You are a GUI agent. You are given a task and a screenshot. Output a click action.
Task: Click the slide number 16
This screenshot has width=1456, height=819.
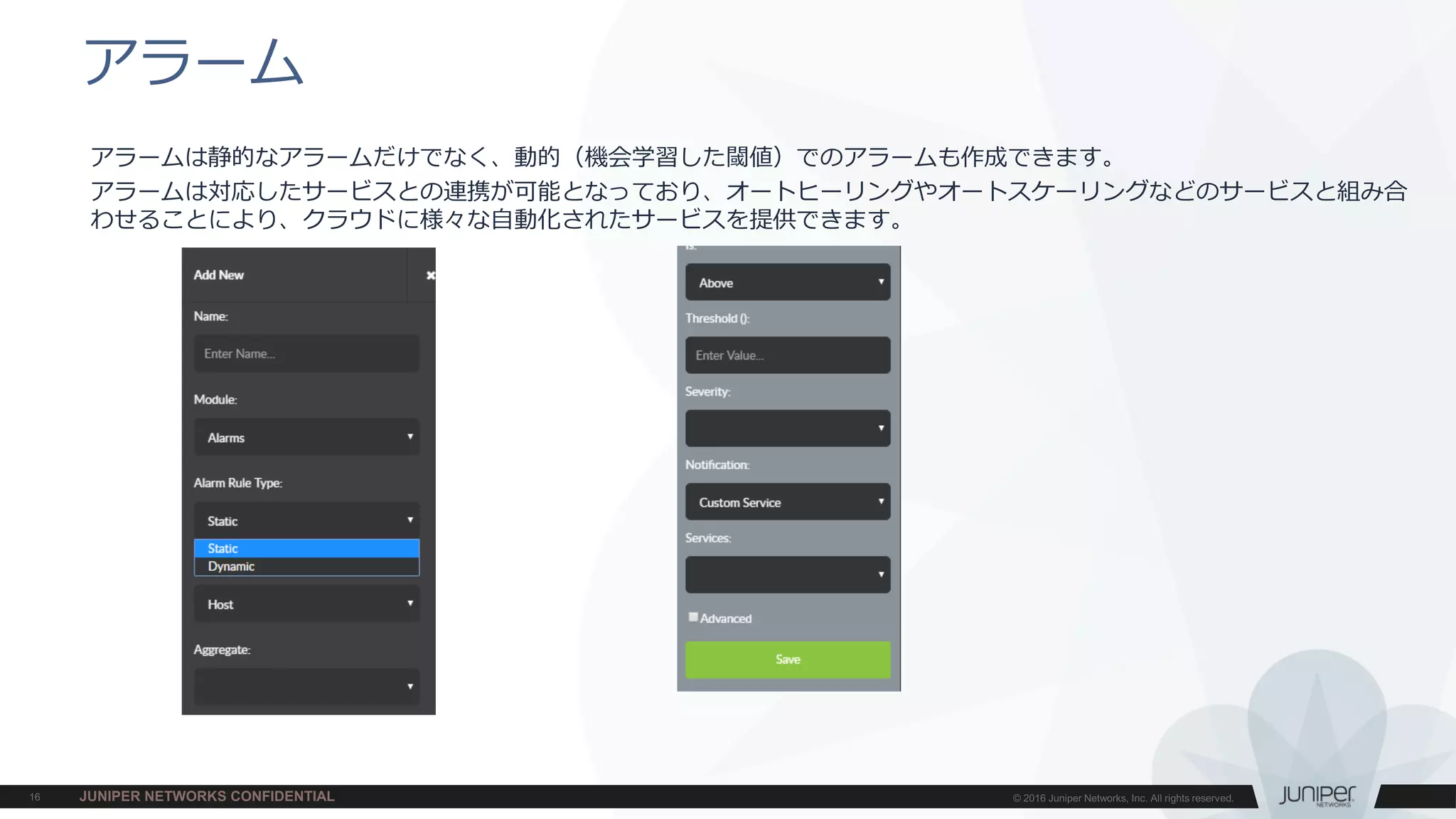click(x=35, y=797)
